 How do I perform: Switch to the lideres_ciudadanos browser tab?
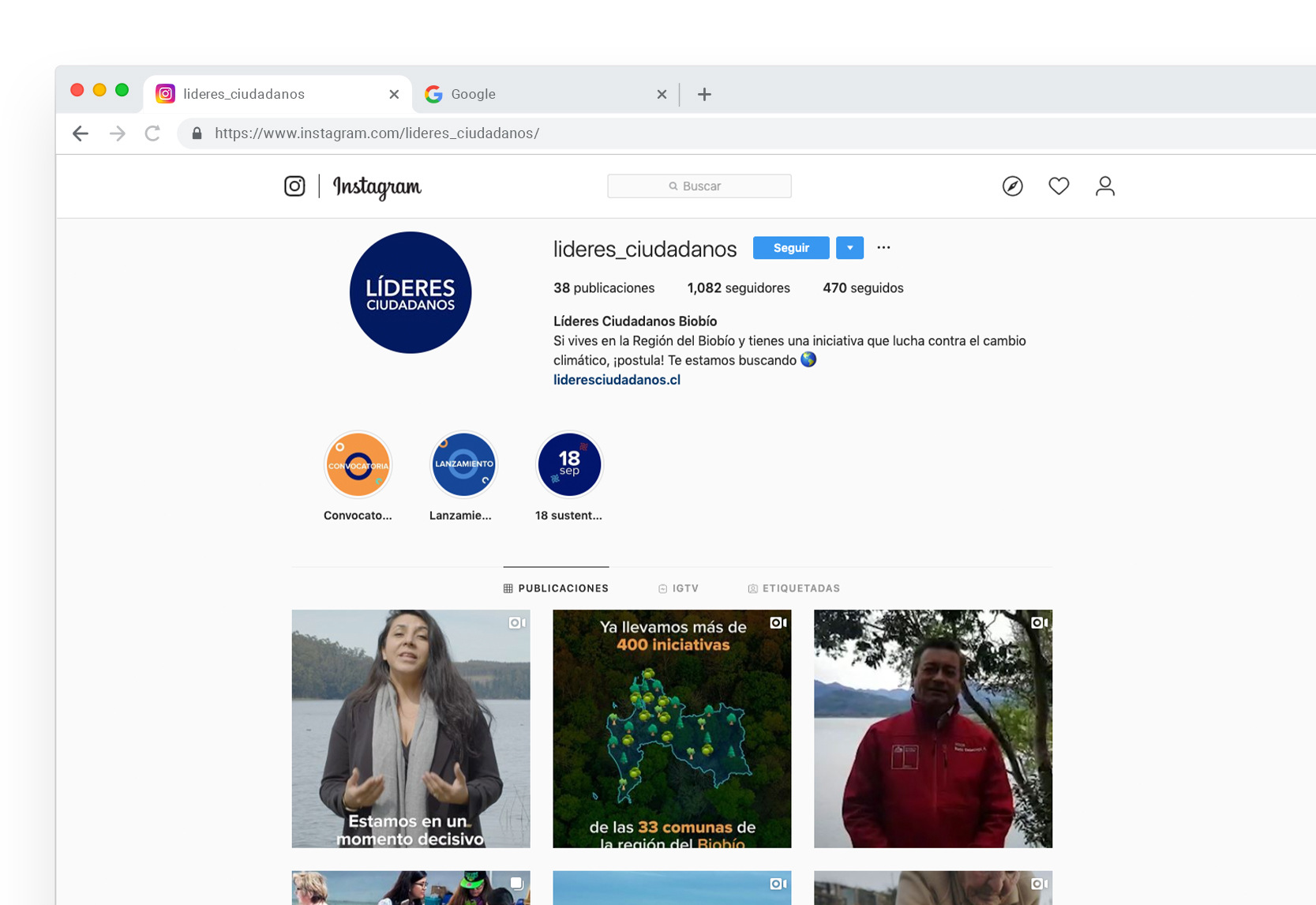(277, 95)
